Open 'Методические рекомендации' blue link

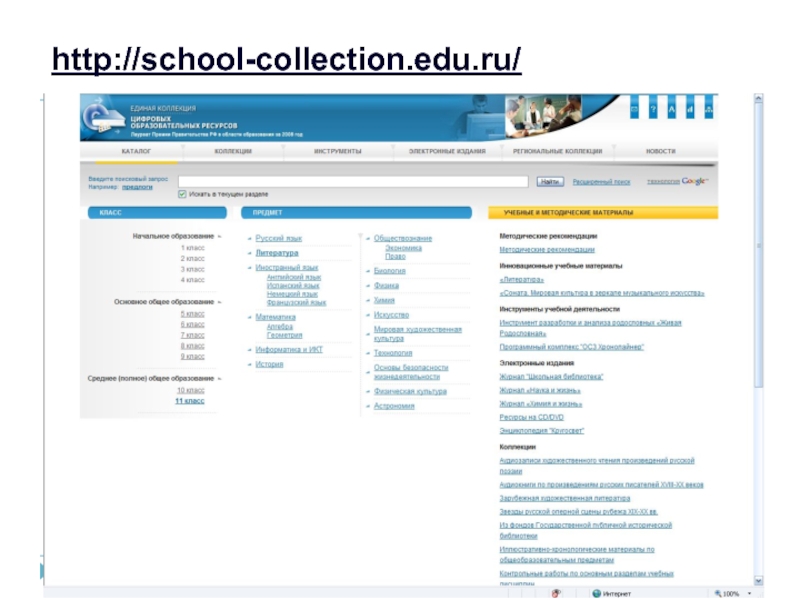pos(547,249)
